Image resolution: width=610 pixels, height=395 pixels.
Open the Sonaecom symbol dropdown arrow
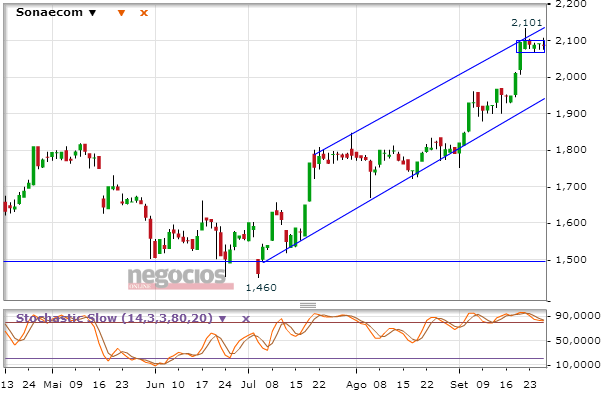92,13
